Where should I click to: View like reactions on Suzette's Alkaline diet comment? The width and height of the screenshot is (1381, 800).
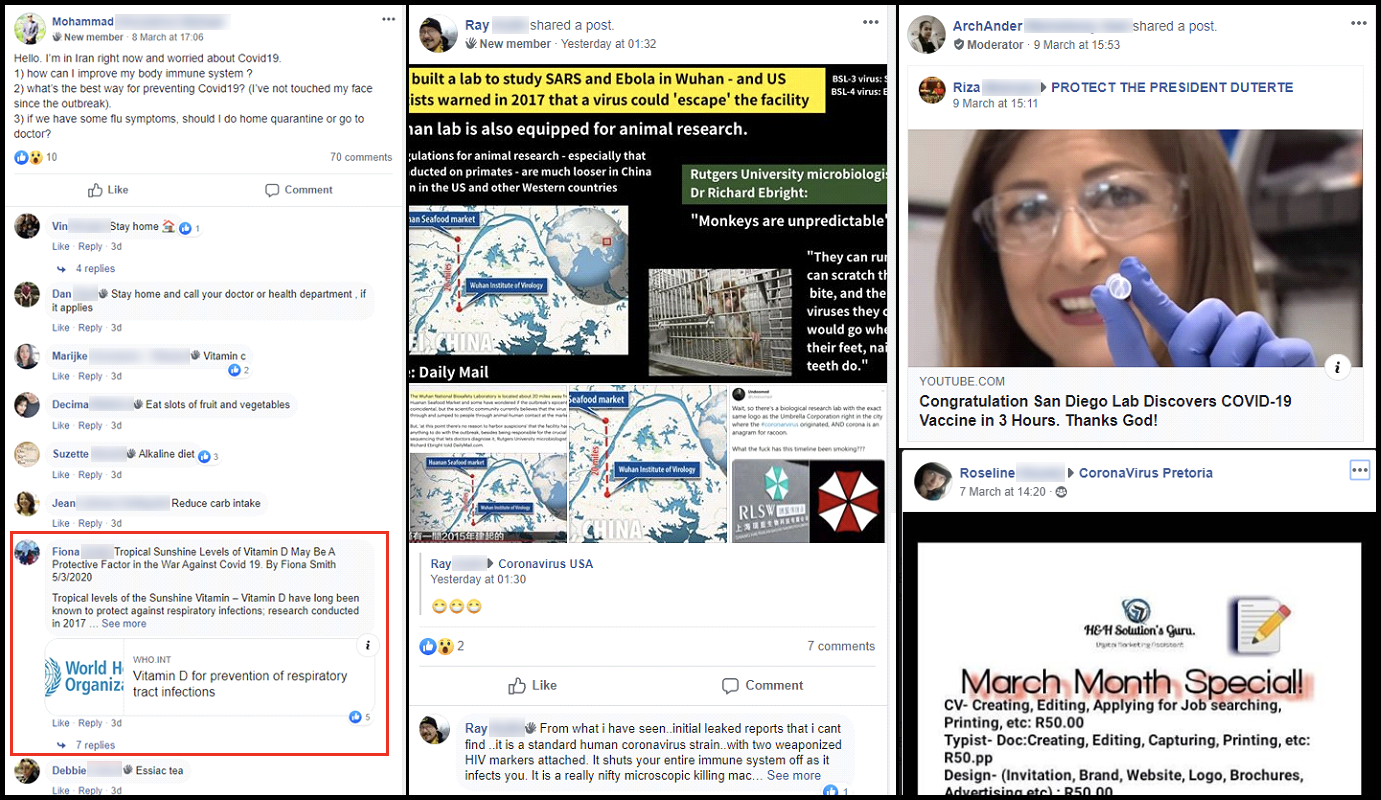coord(208,456)
